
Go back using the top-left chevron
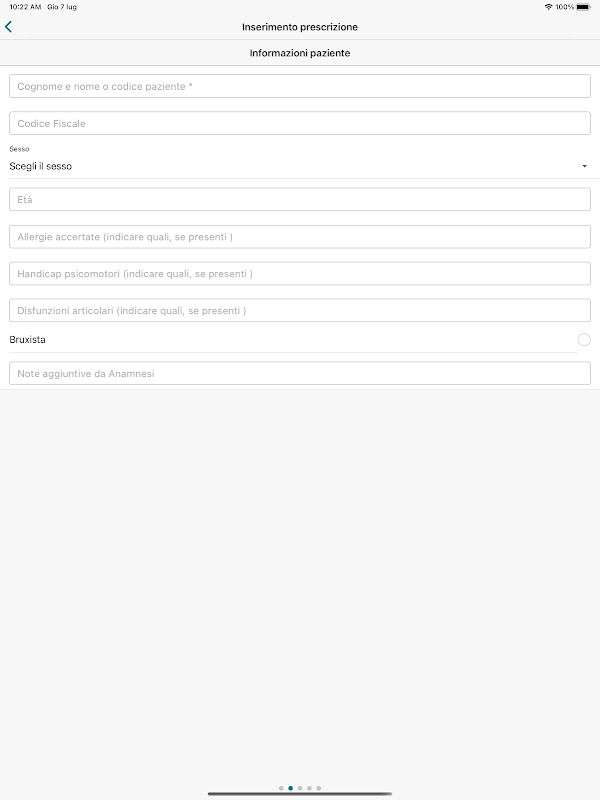(9, 27)
